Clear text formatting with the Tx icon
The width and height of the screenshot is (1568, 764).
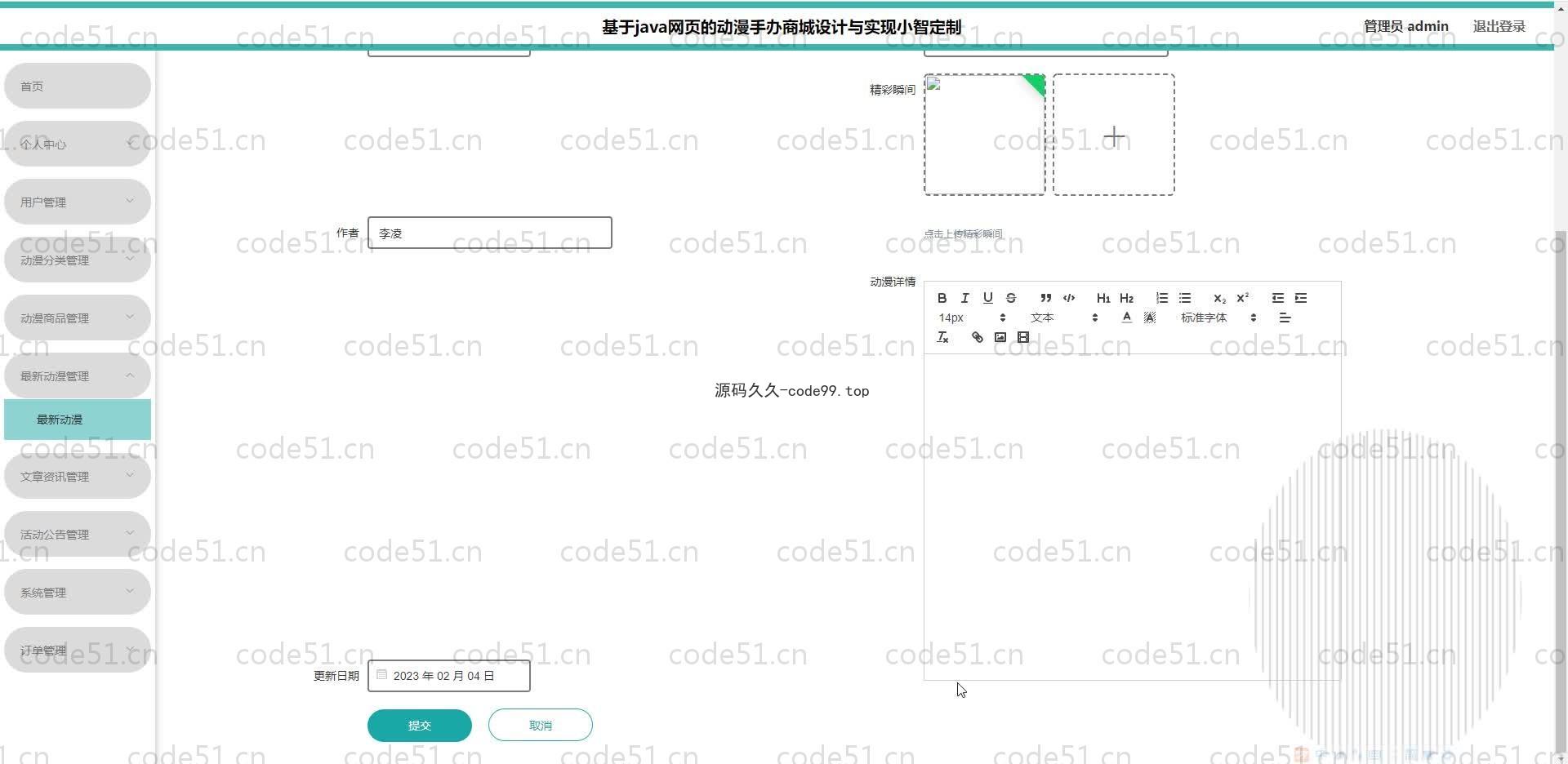point(942,337)
